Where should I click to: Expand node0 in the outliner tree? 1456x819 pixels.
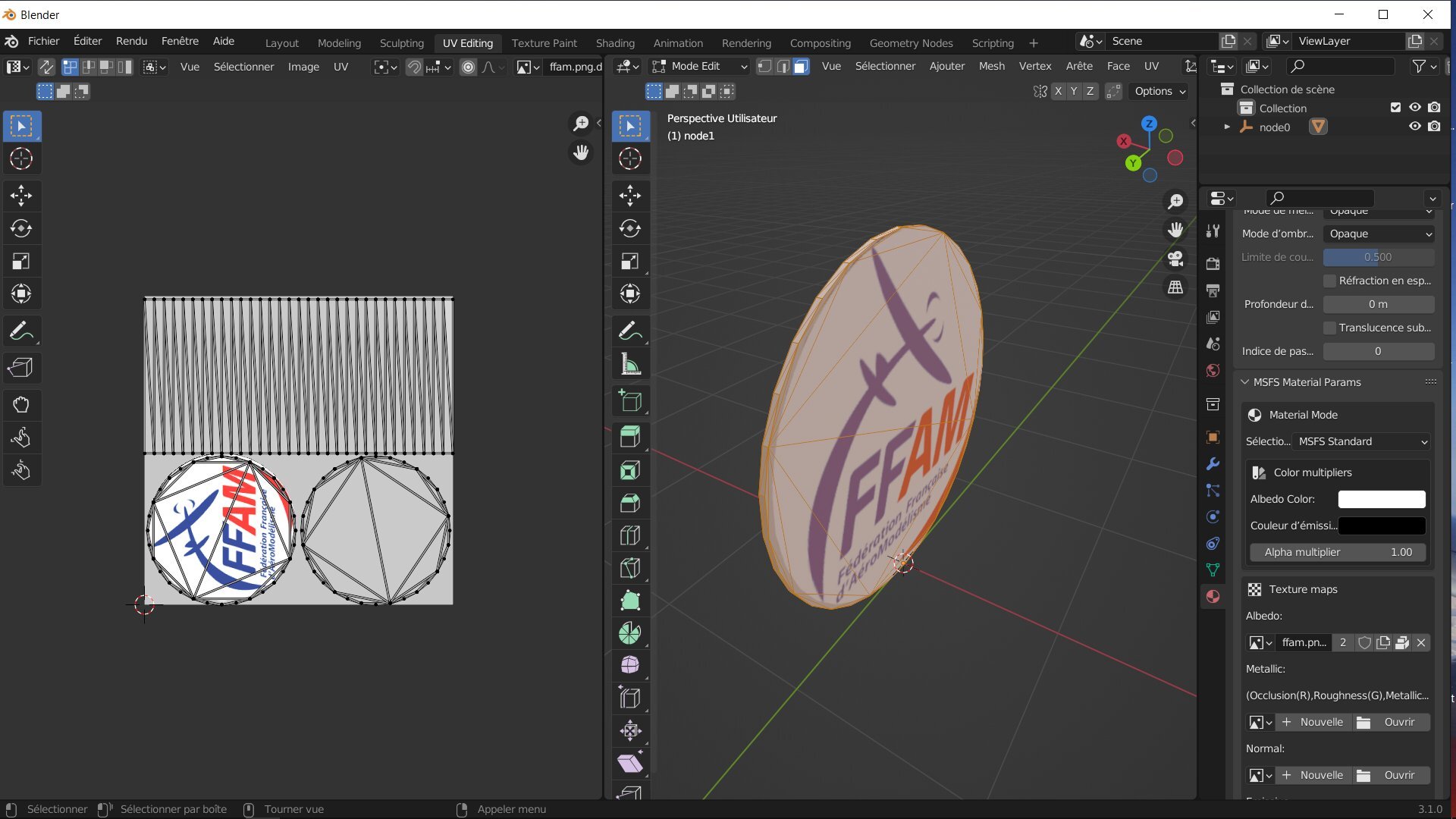click(x=1227, y=127)
